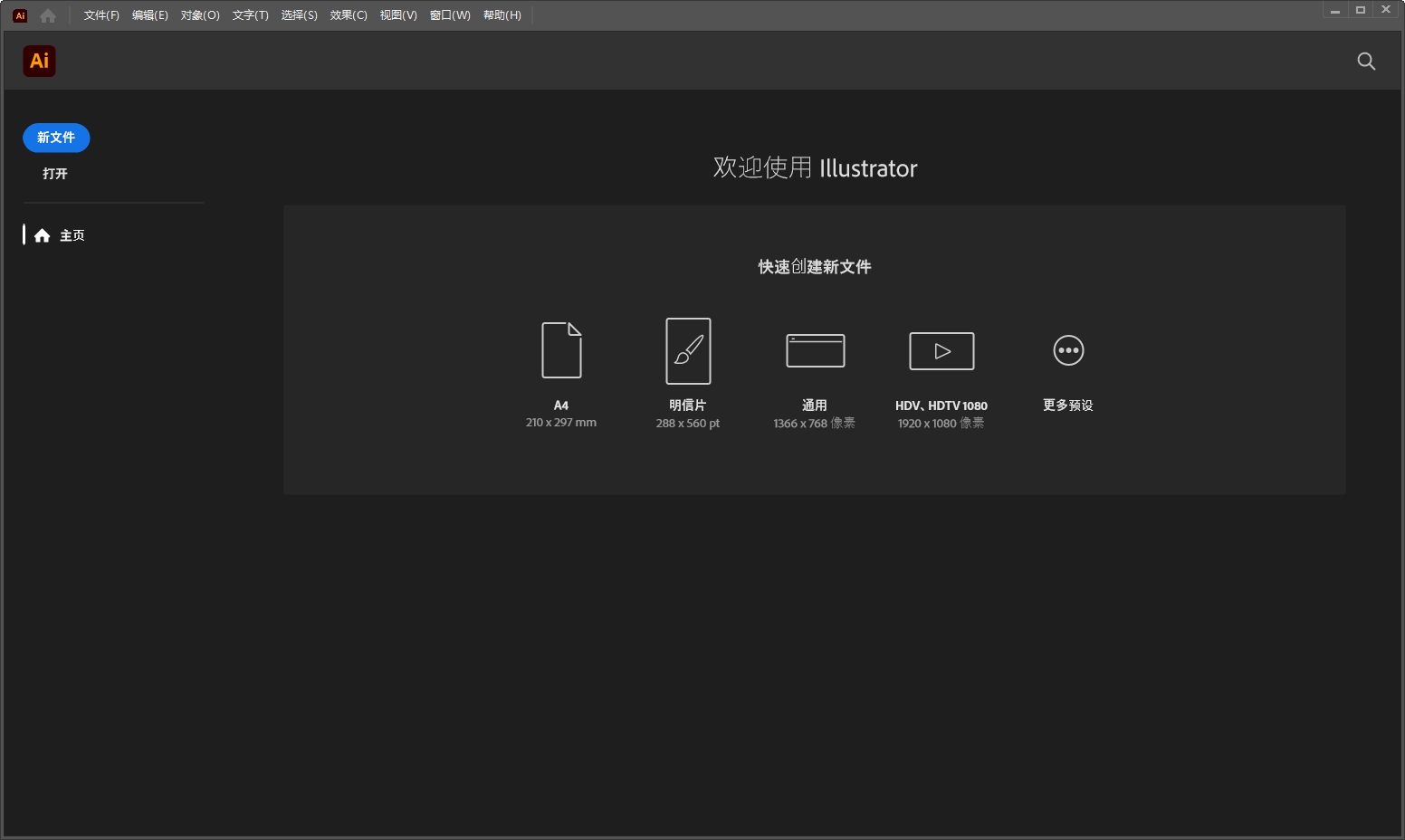Click the 主页 home icon in the sidebar
1405x840 pixels.
[x=43, y=235]
